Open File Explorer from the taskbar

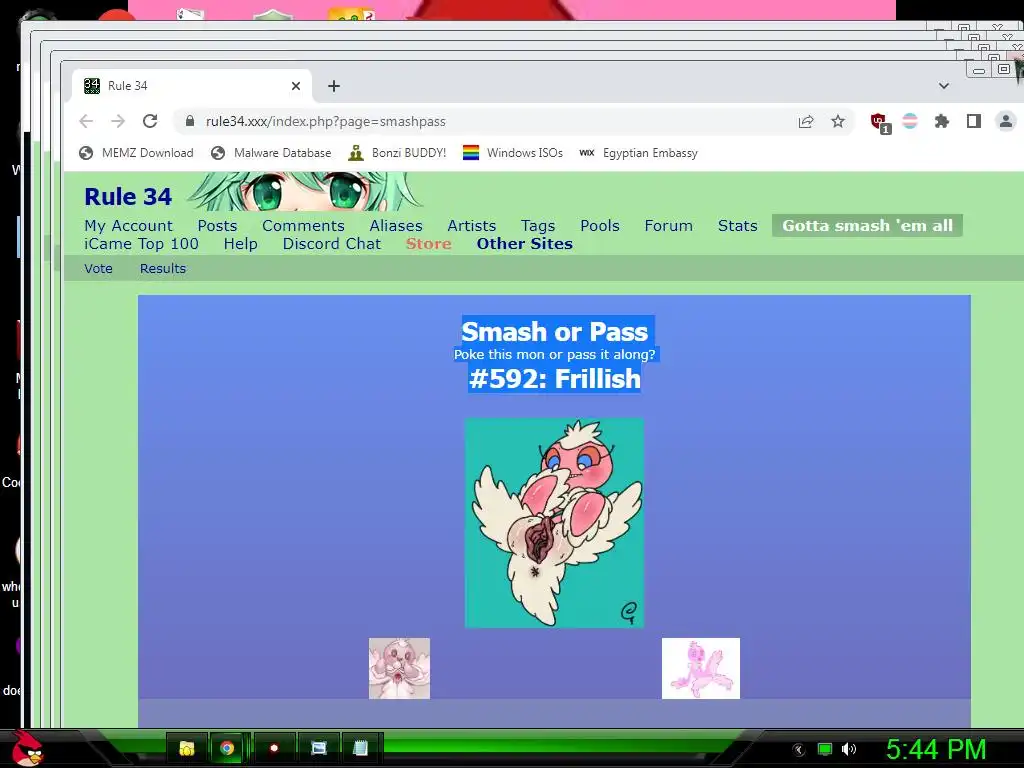click(187, 748)
